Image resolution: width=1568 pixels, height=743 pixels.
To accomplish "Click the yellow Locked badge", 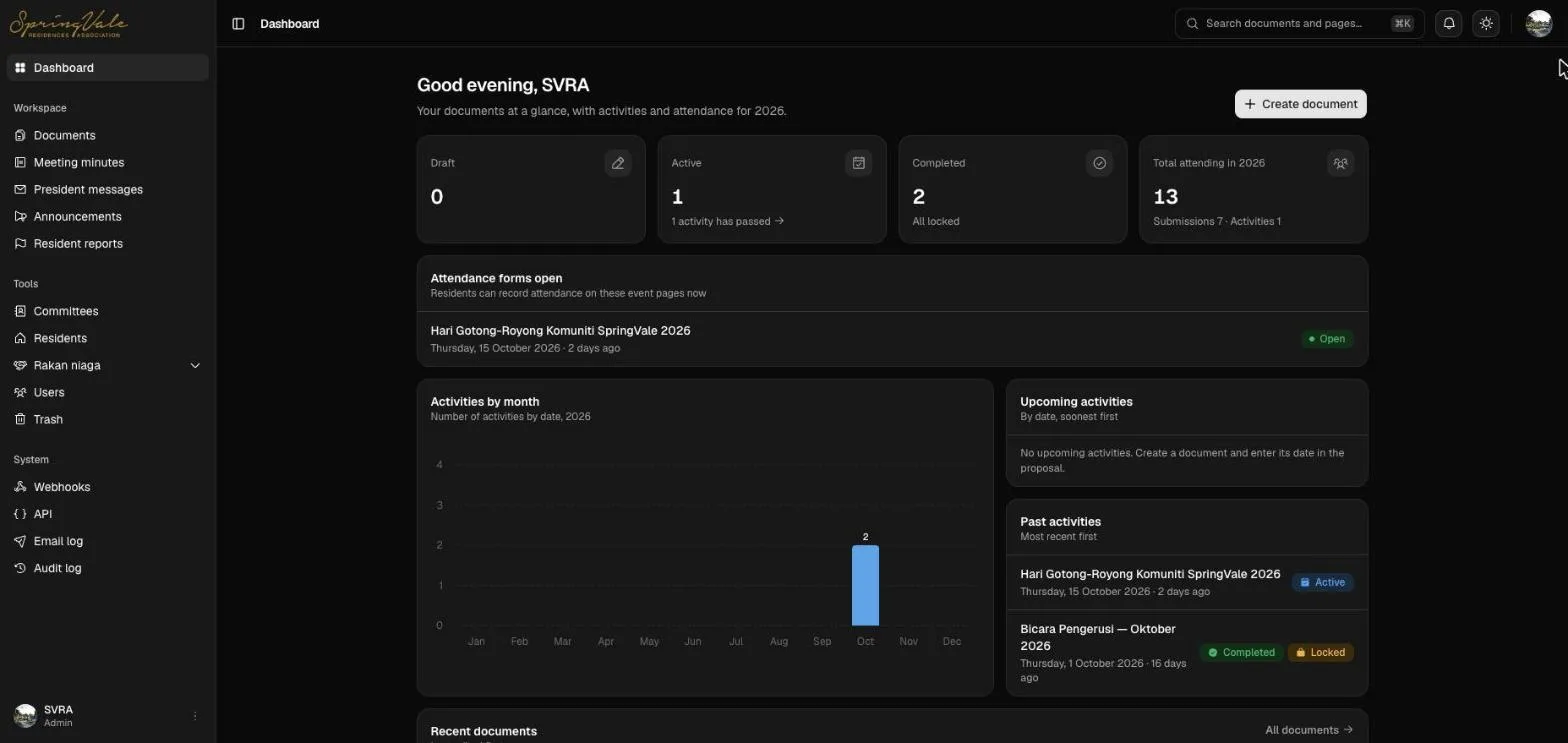I will point(1320,652).
